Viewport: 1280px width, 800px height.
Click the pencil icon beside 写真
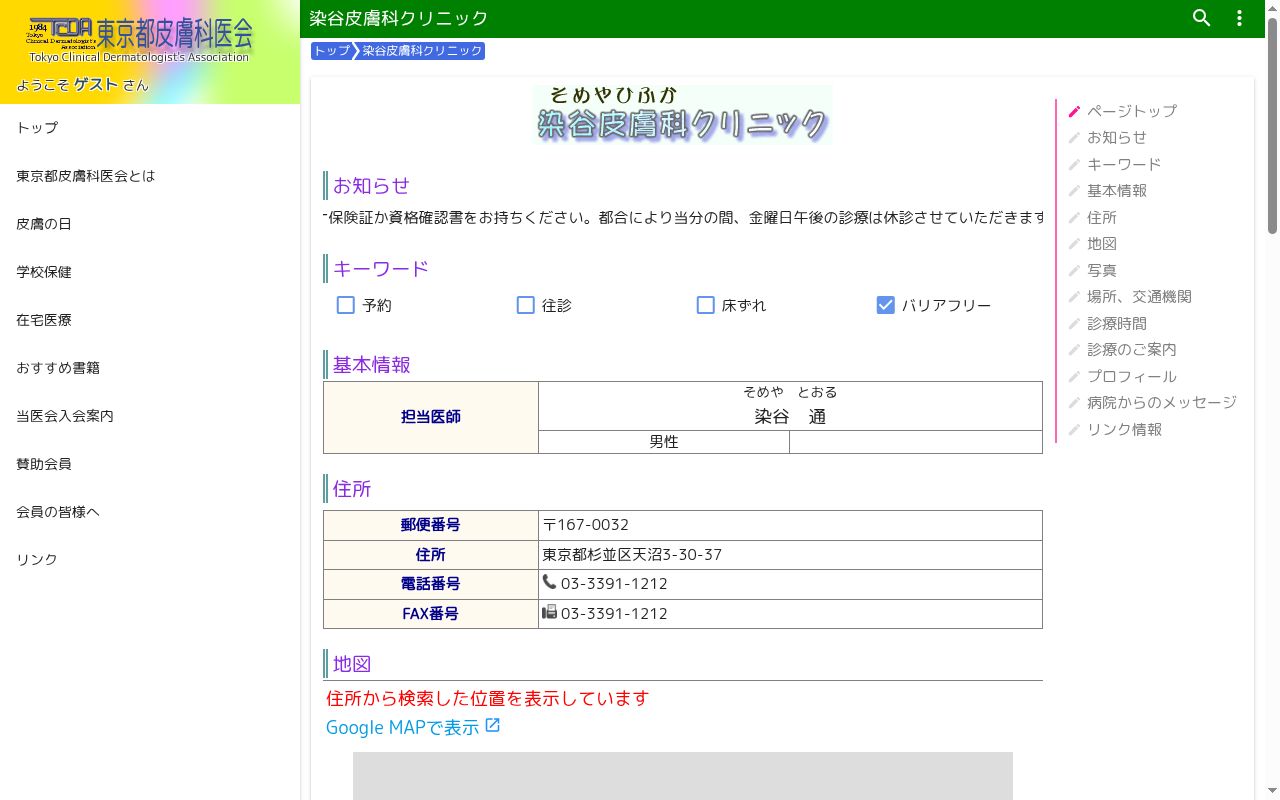(1074, 271)
